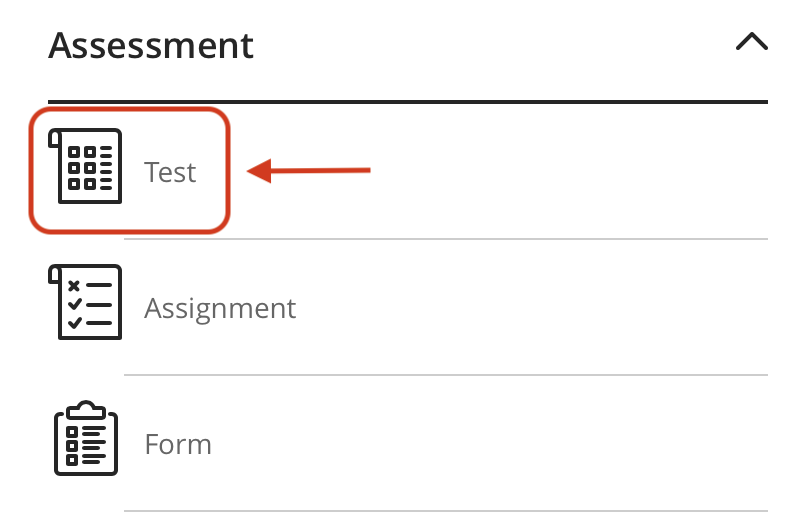795x521 pixels.
Task: Collapse the Assessment section chevron
Action: pos(751,42)
